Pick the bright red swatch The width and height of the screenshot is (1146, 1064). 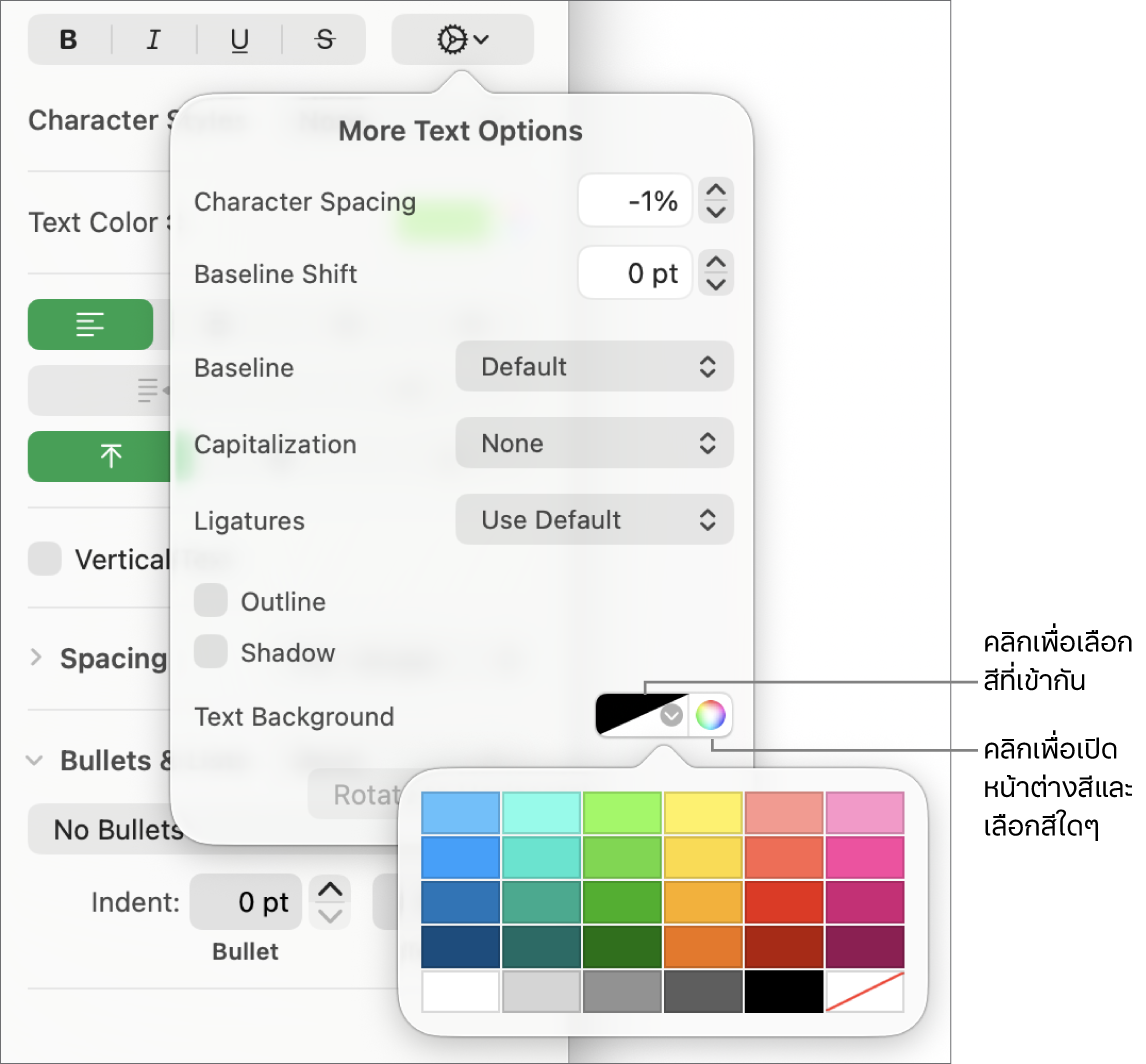784,902
